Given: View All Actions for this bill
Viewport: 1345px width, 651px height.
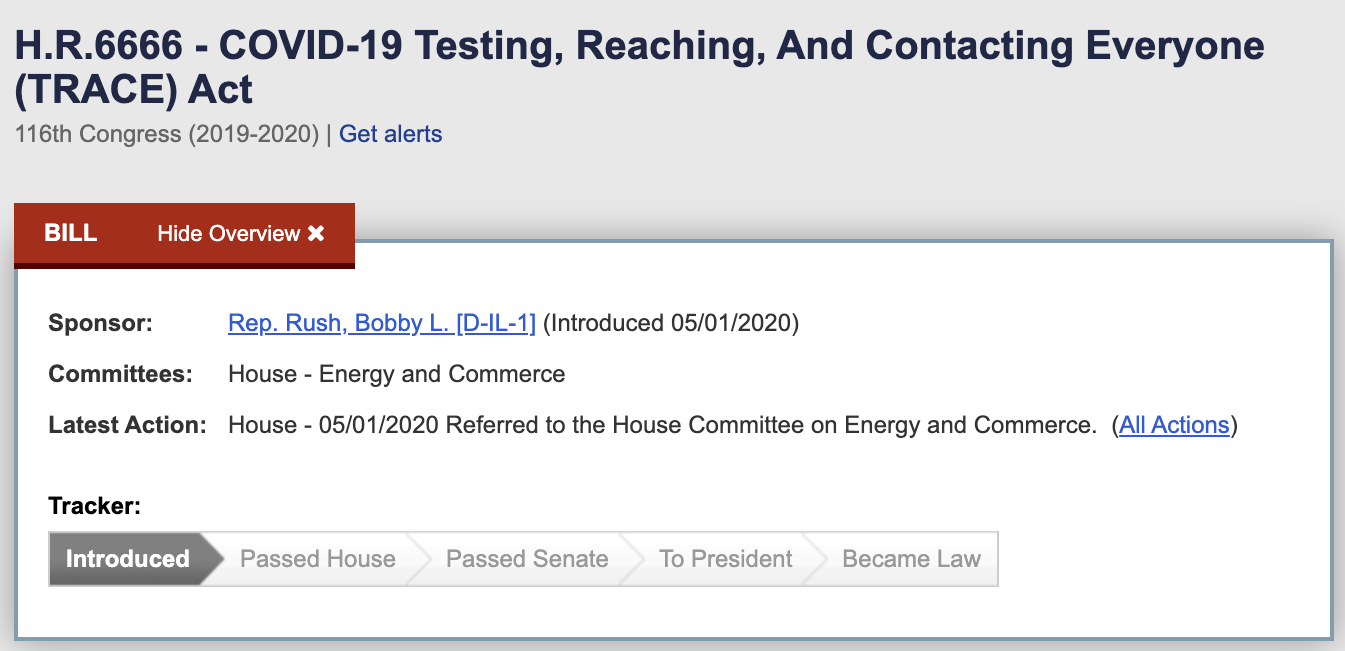Looking at the screenshot, I should (x=1174, y=425).
